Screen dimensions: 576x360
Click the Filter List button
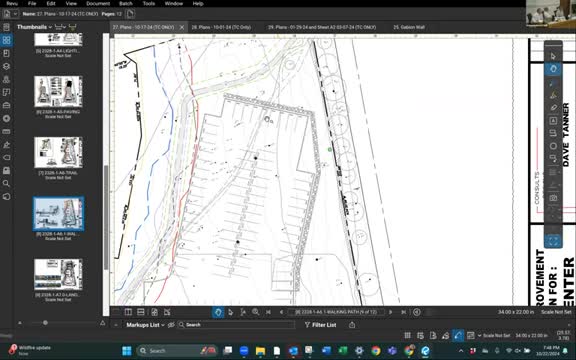click(x=320, y=325)
